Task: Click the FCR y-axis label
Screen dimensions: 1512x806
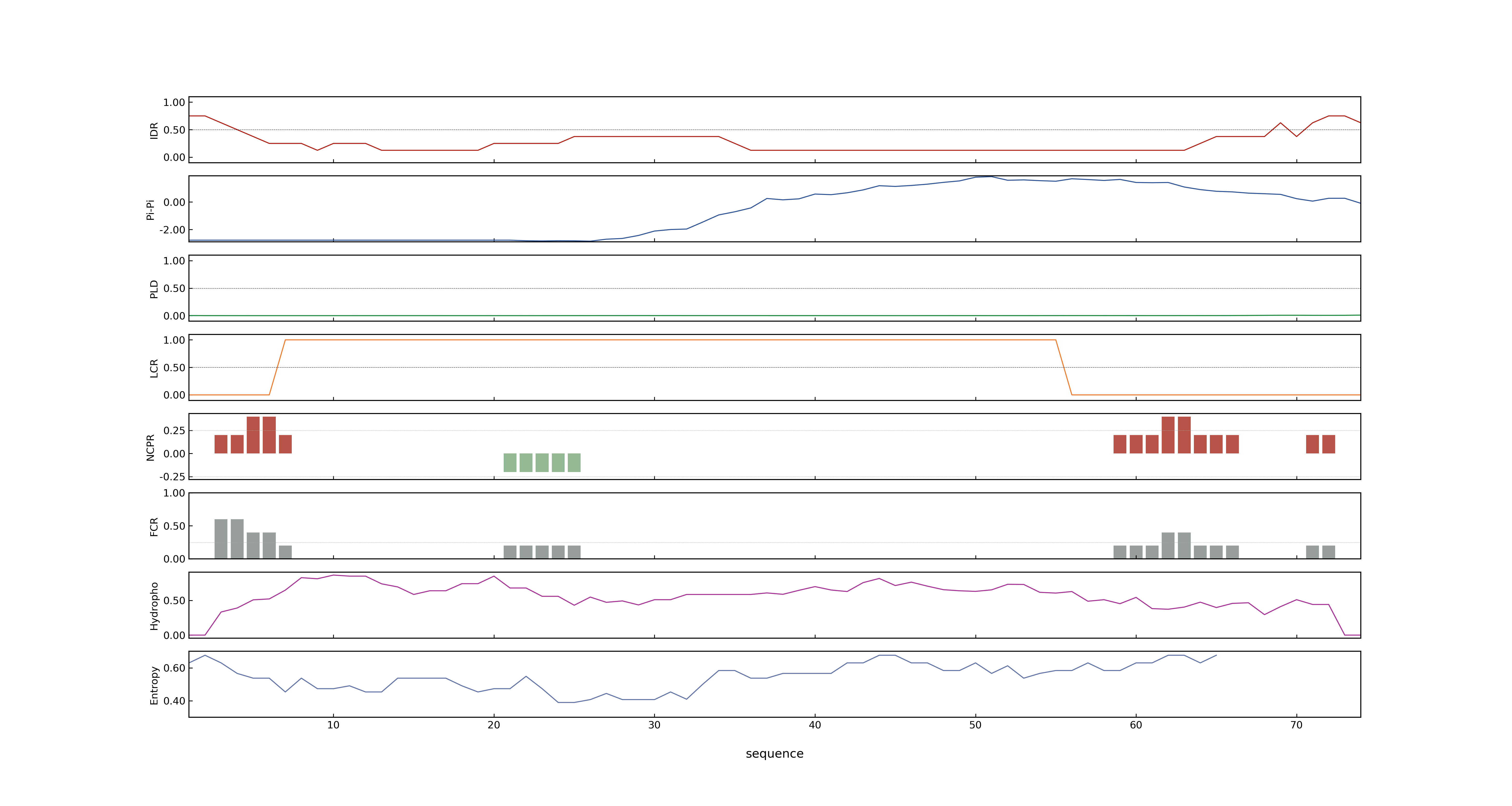Action: (x=154, y=526)
